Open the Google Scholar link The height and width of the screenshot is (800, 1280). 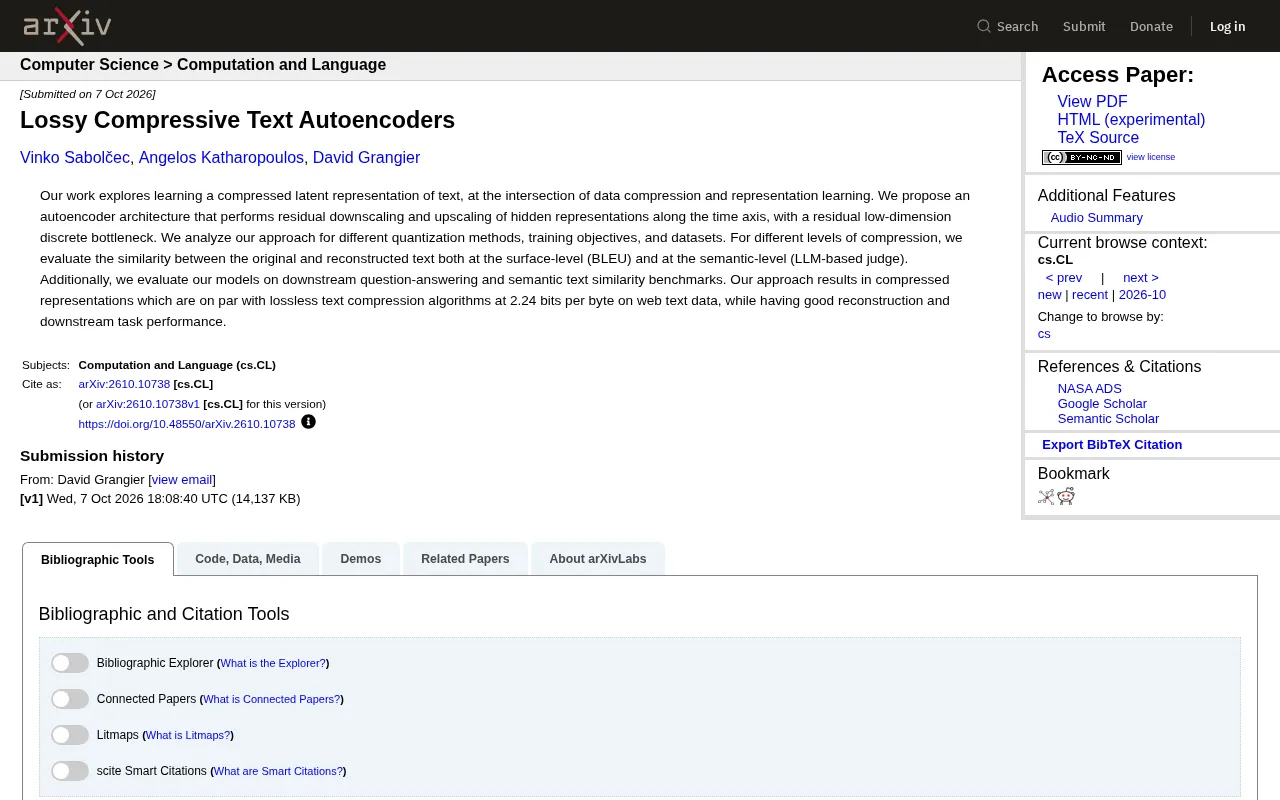click(1102, 404)
